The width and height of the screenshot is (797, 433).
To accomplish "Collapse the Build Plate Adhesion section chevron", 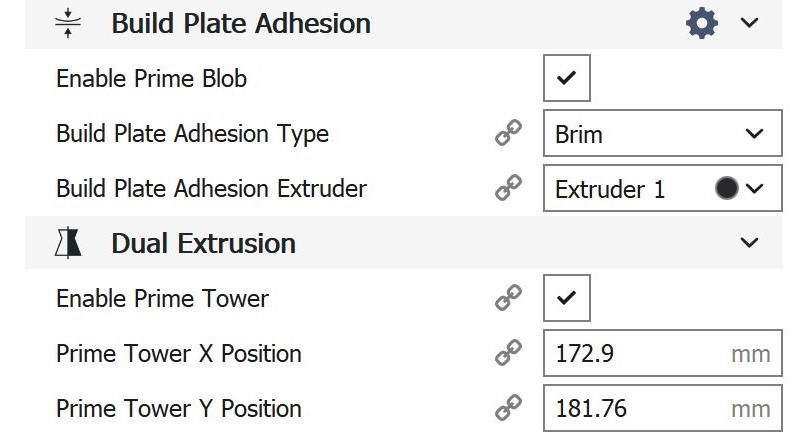I will (x=750, y=23).
